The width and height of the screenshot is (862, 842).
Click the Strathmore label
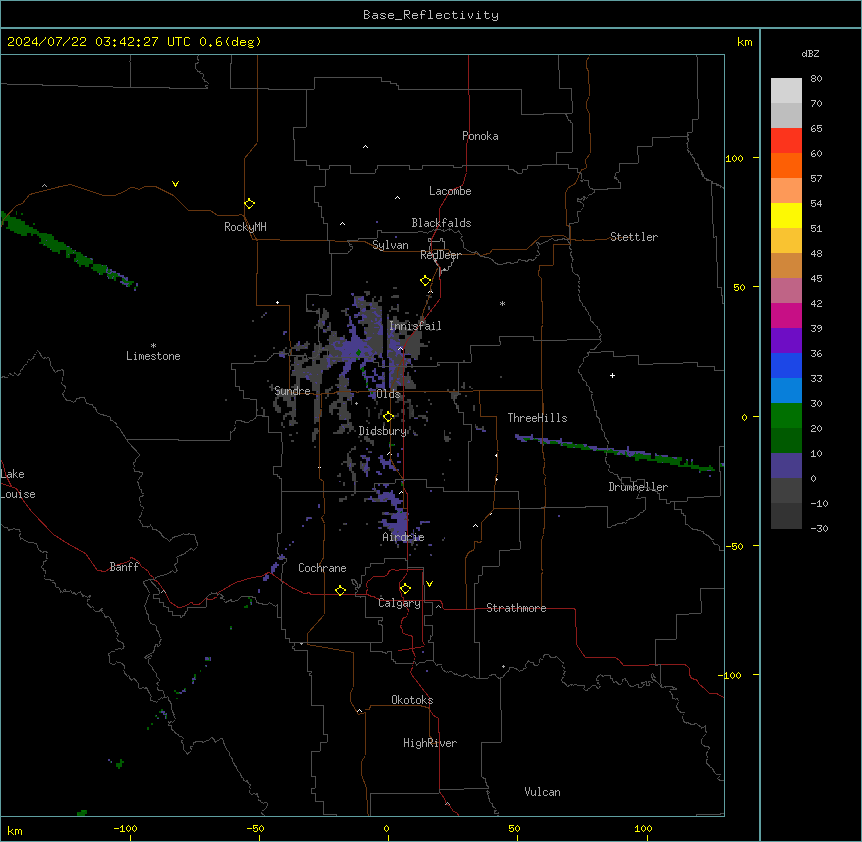coord(516,608)
